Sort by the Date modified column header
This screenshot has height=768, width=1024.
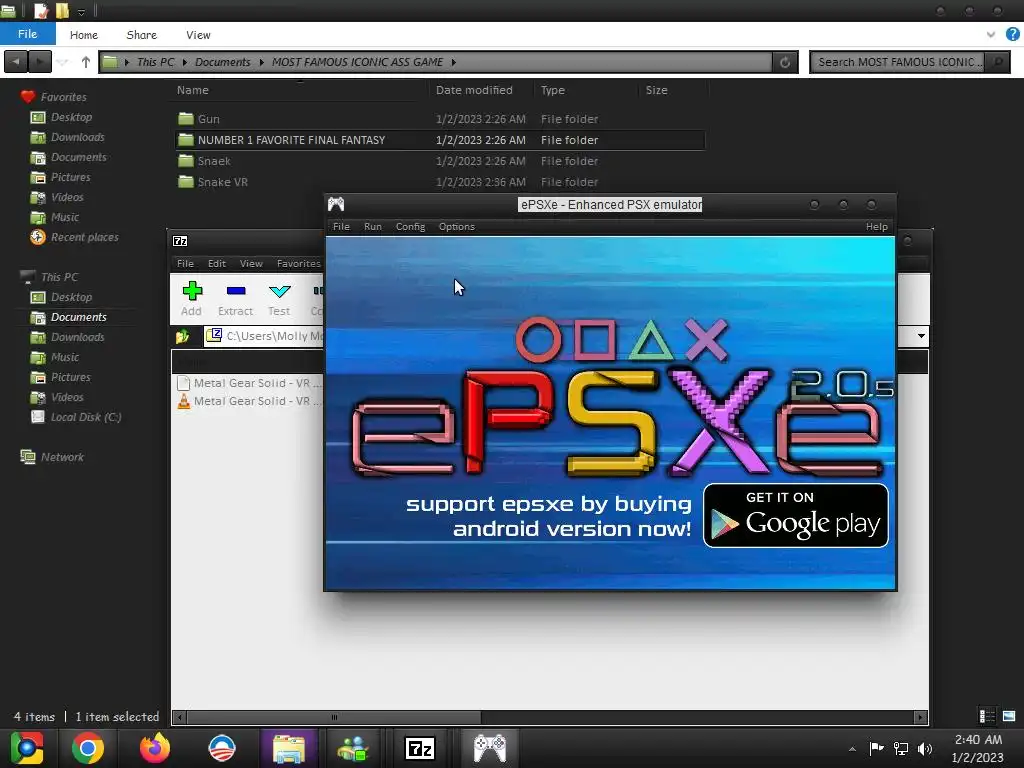pos(474,90)
